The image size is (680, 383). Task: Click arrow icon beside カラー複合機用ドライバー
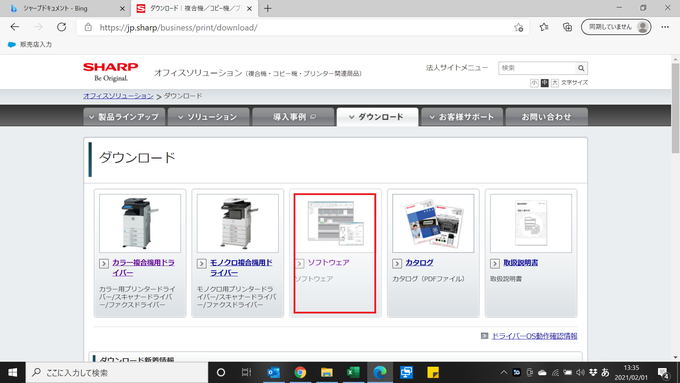(104, 263)
